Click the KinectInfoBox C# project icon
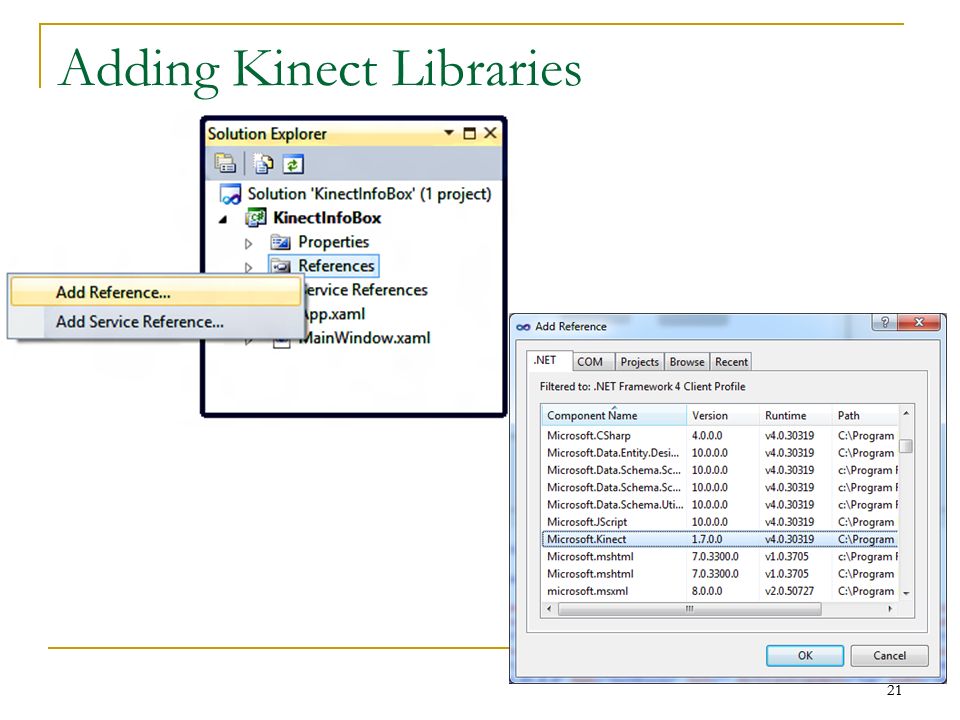 click(256, 217)
